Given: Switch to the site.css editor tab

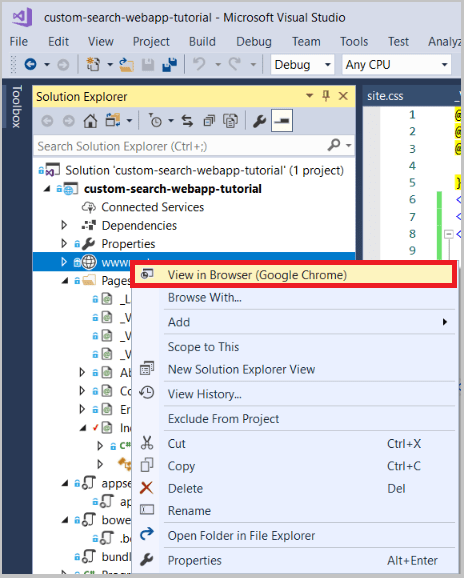Looking at the screenshot, I should (x=385, y=96).
